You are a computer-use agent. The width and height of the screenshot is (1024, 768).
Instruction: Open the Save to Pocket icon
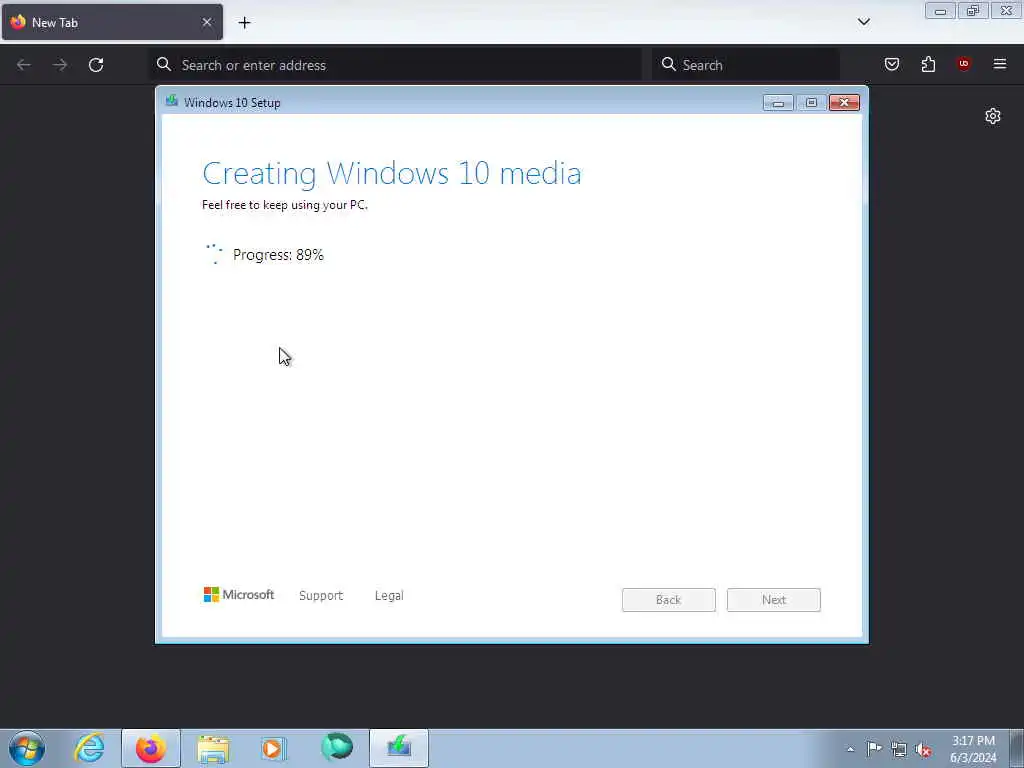[891, 64]
